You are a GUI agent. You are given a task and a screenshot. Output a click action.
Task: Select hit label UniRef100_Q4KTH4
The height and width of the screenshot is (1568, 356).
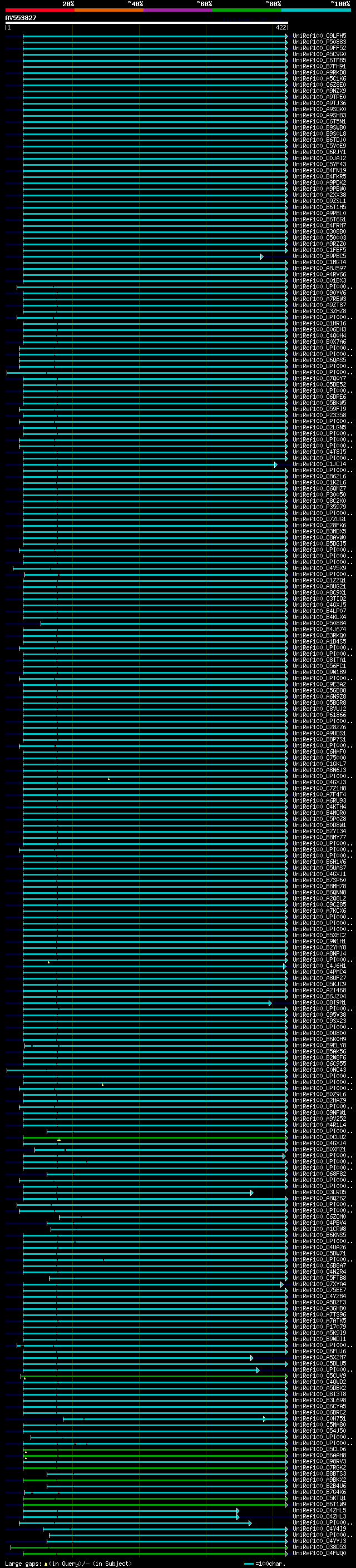[x=319, y=807]
